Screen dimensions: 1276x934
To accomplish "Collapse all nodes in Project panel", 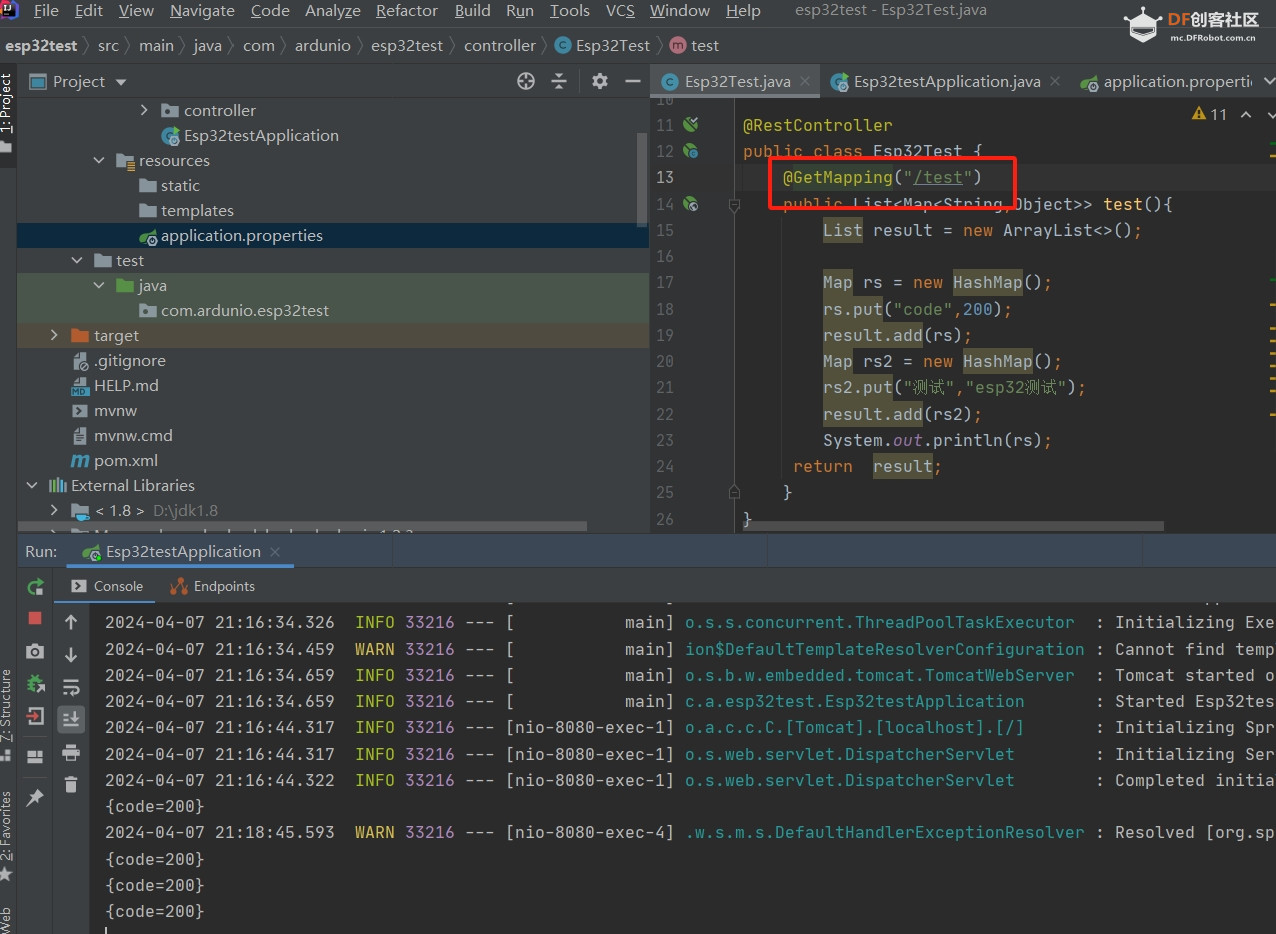I will pyautogui.click(x=559, y=81).
